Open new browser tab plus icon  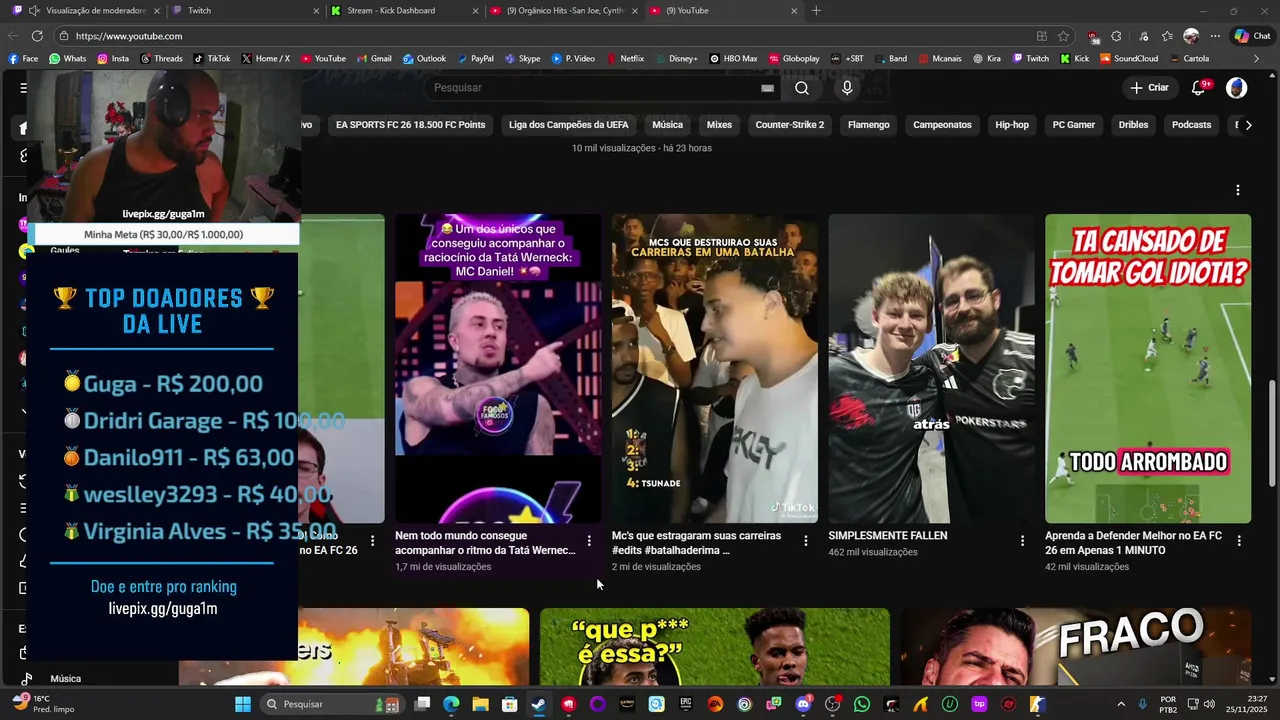click(x=816, y=11)
